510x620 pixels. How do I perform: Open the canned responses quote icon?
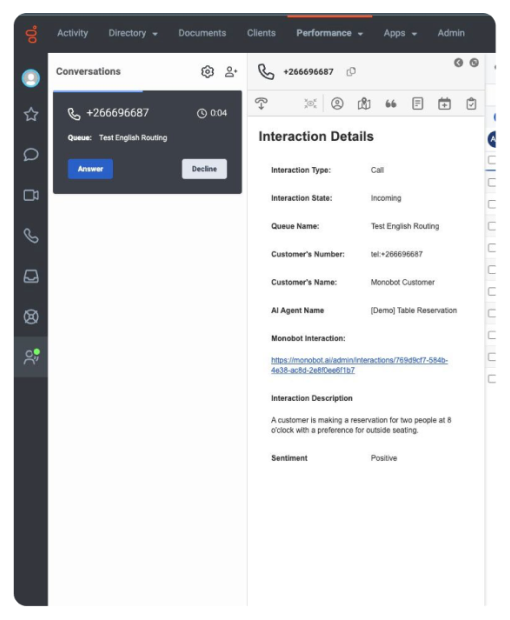click(x=391, y=104)
